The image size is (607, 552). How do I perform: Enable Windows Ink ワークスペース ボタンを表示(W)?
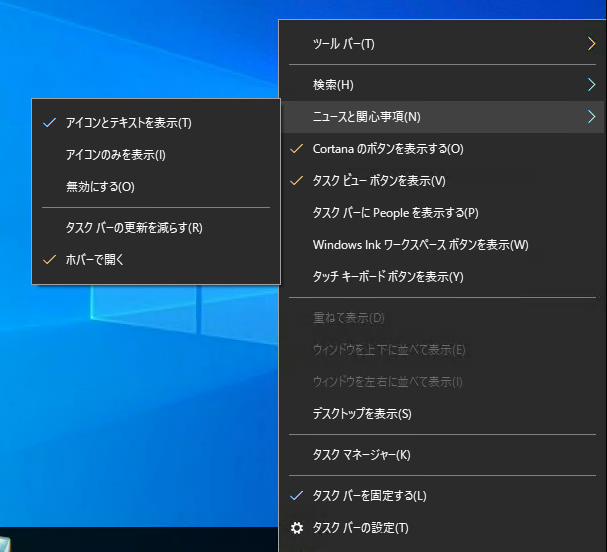coord(442,245)
